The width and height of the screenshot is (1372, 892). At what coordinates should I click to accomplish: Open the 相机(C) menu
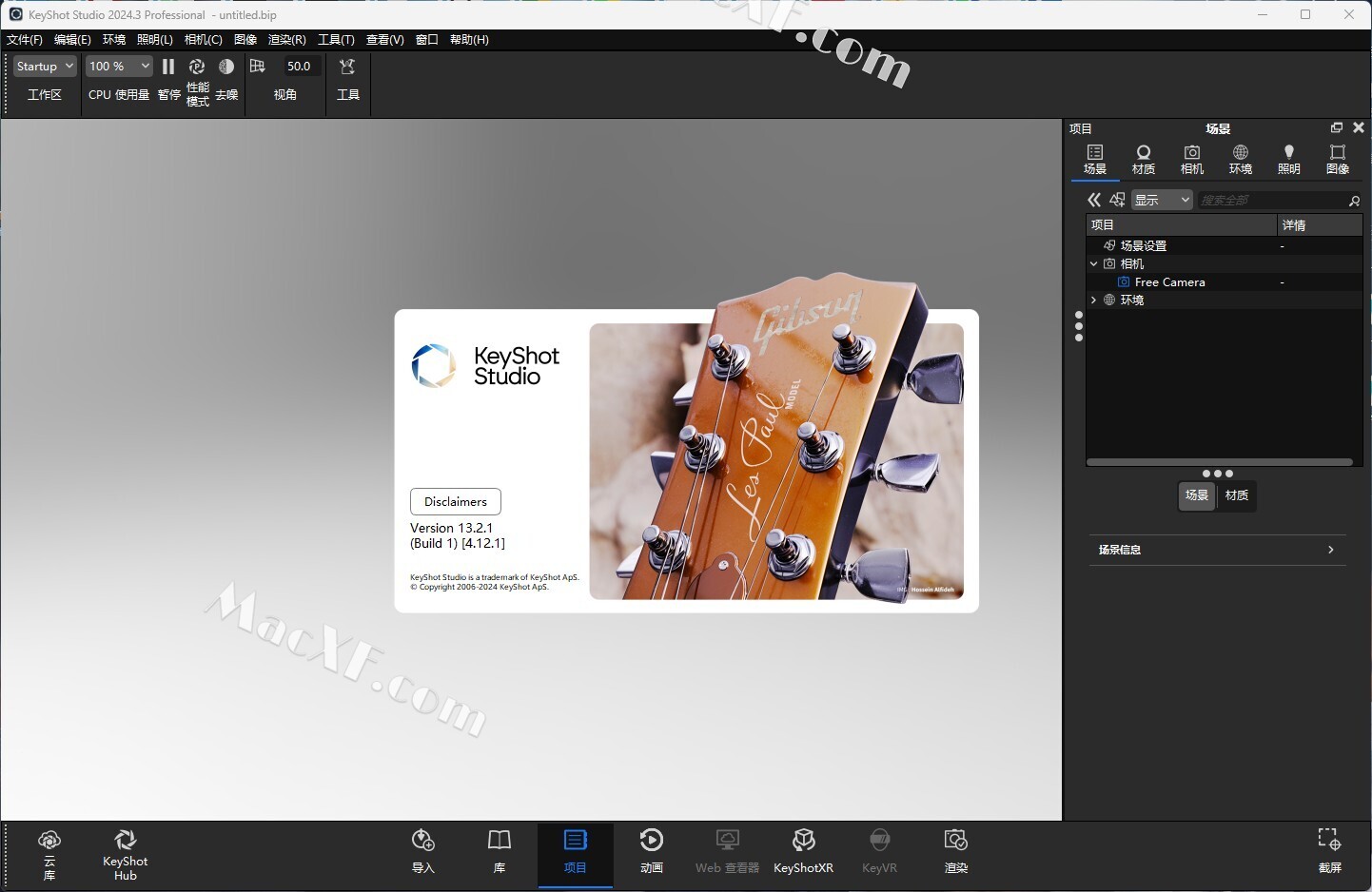(204, 40)
